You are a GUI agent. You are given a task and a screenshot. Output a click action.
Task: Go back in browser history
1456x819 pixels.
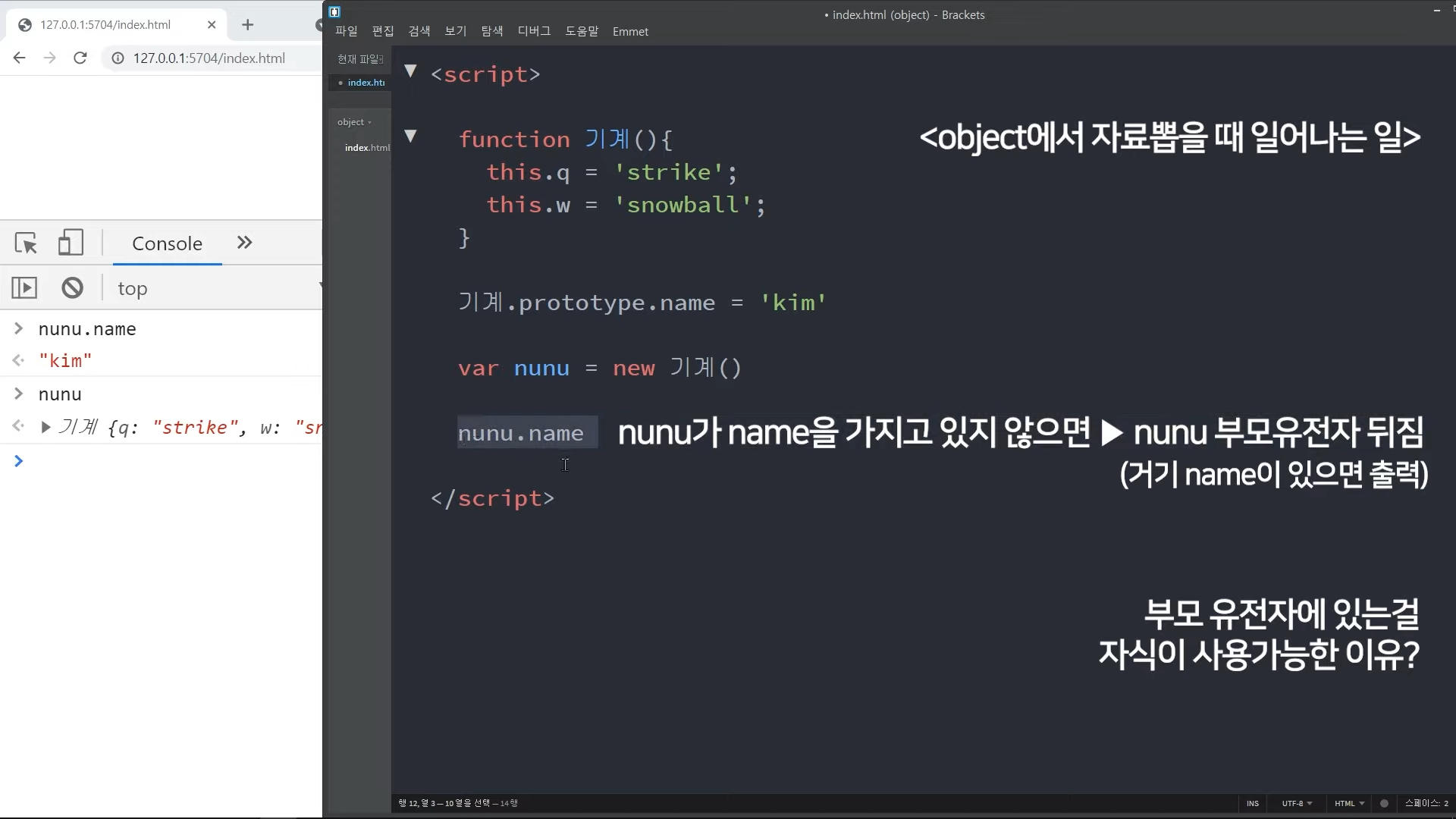click(20, 58)
